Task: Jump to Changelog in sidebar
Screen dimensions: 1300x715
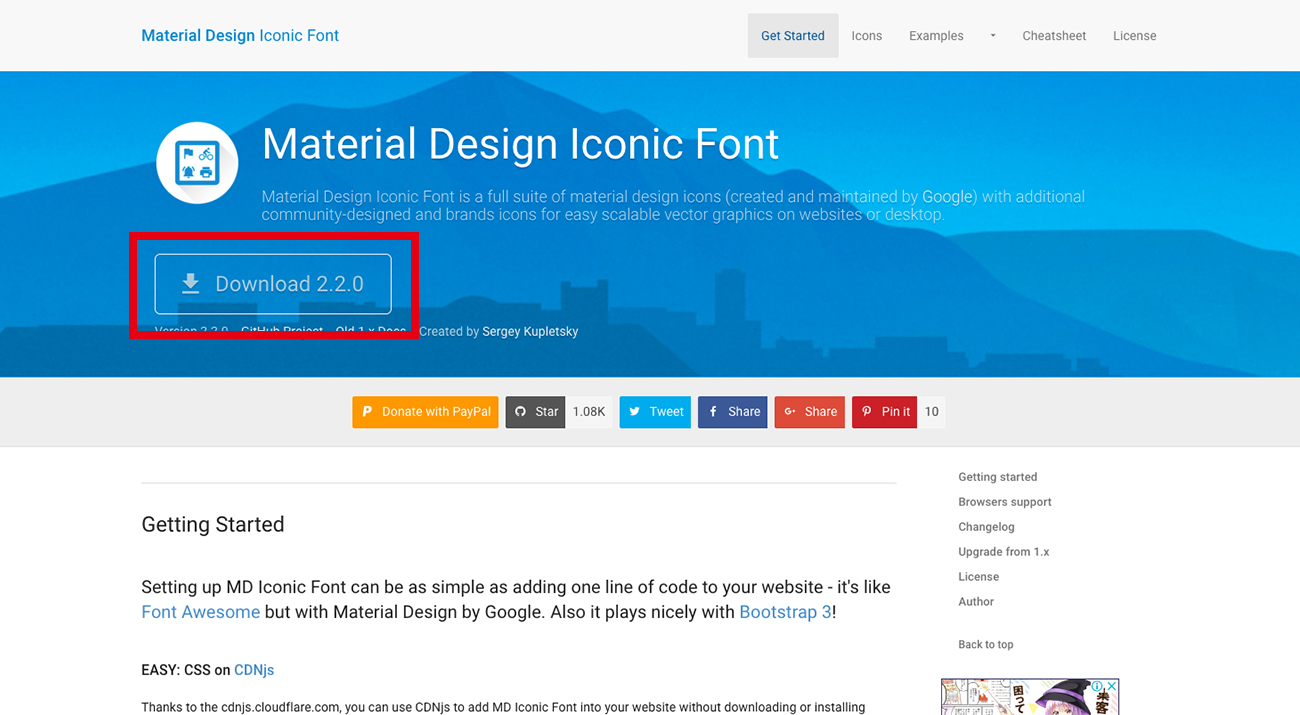Action: (986, 527)
